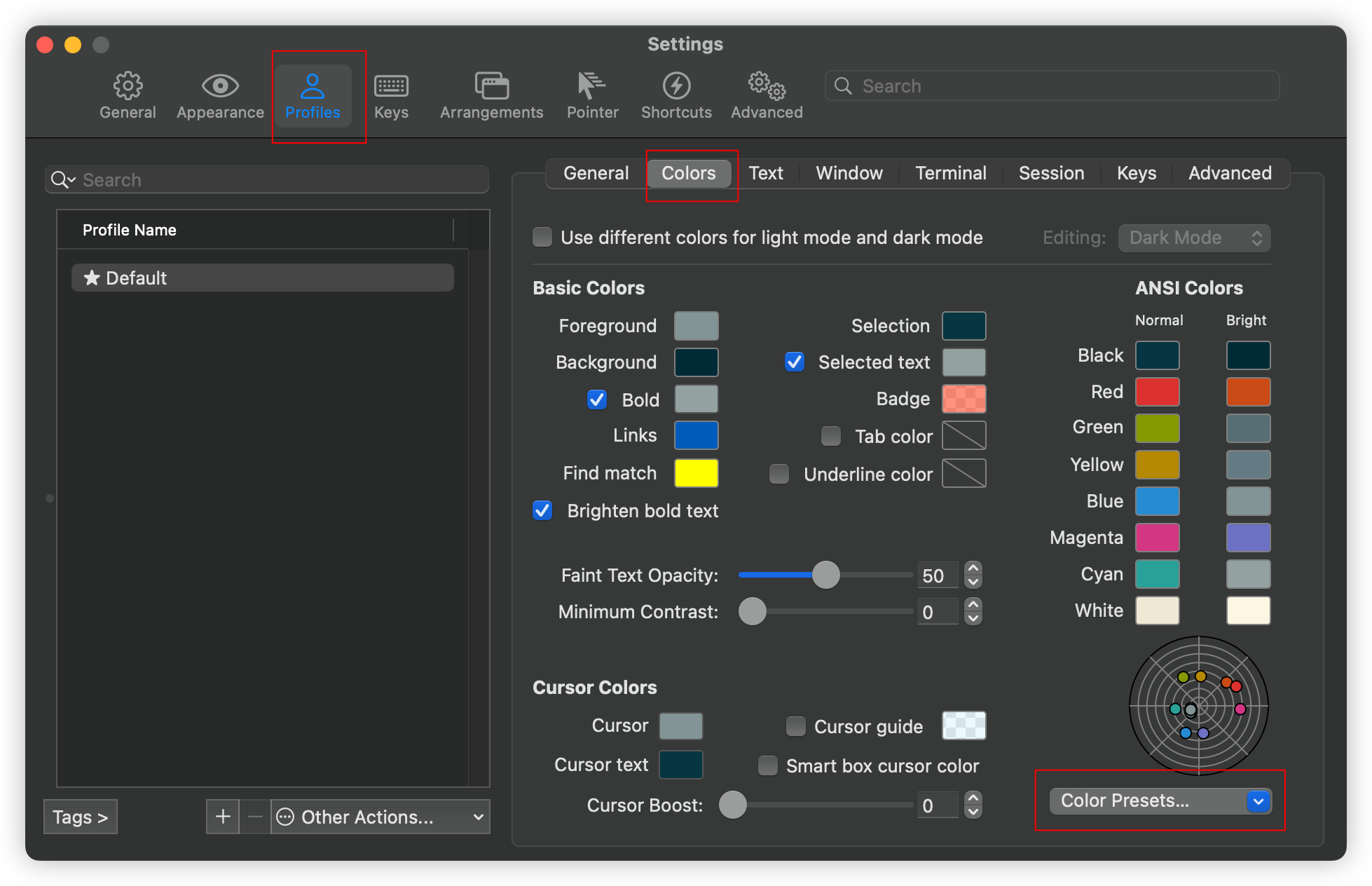
Task: Adjust the Minimum Contrast stepper
Action: tap(973, 611)
